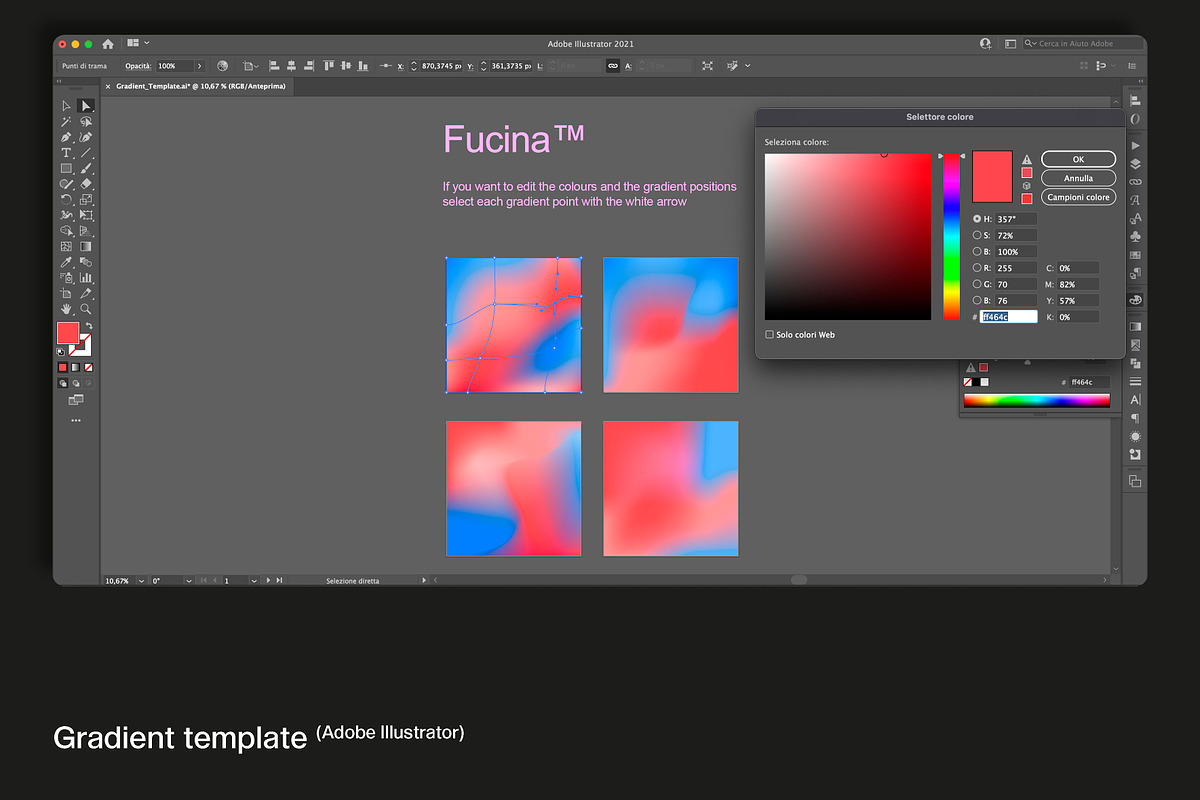
Task: Select the Curvature tool
Action: point(86,137)
